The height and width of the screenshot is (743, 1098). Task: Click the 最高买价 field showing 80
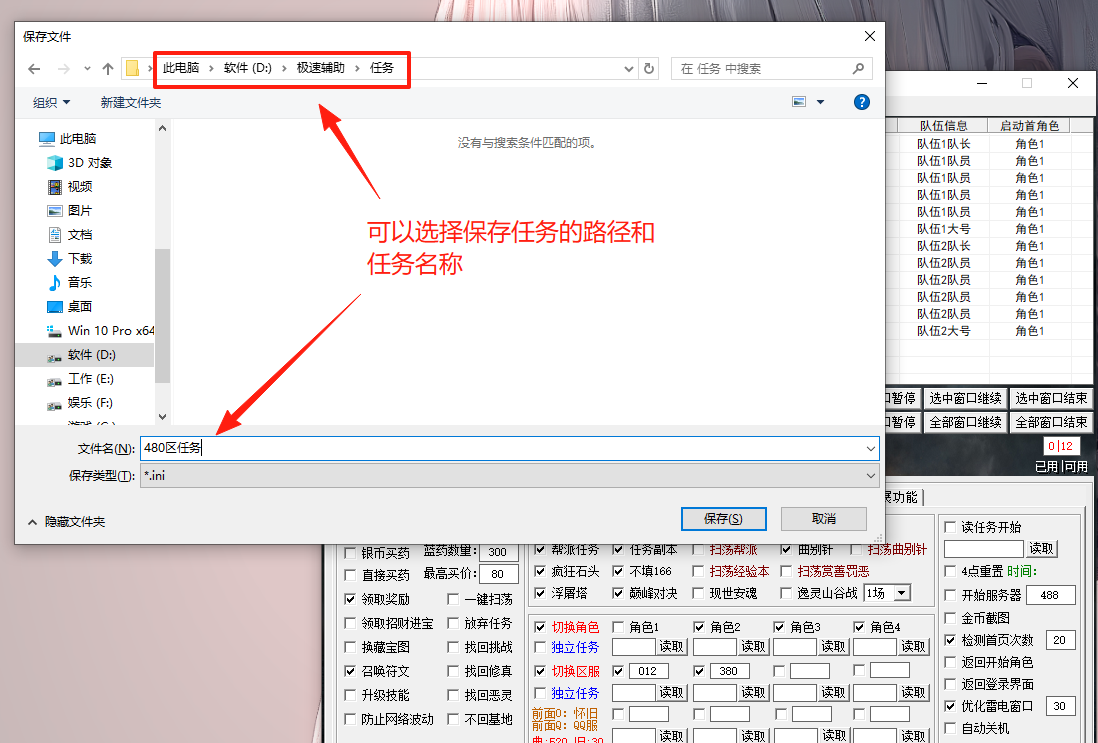[498, 574]
